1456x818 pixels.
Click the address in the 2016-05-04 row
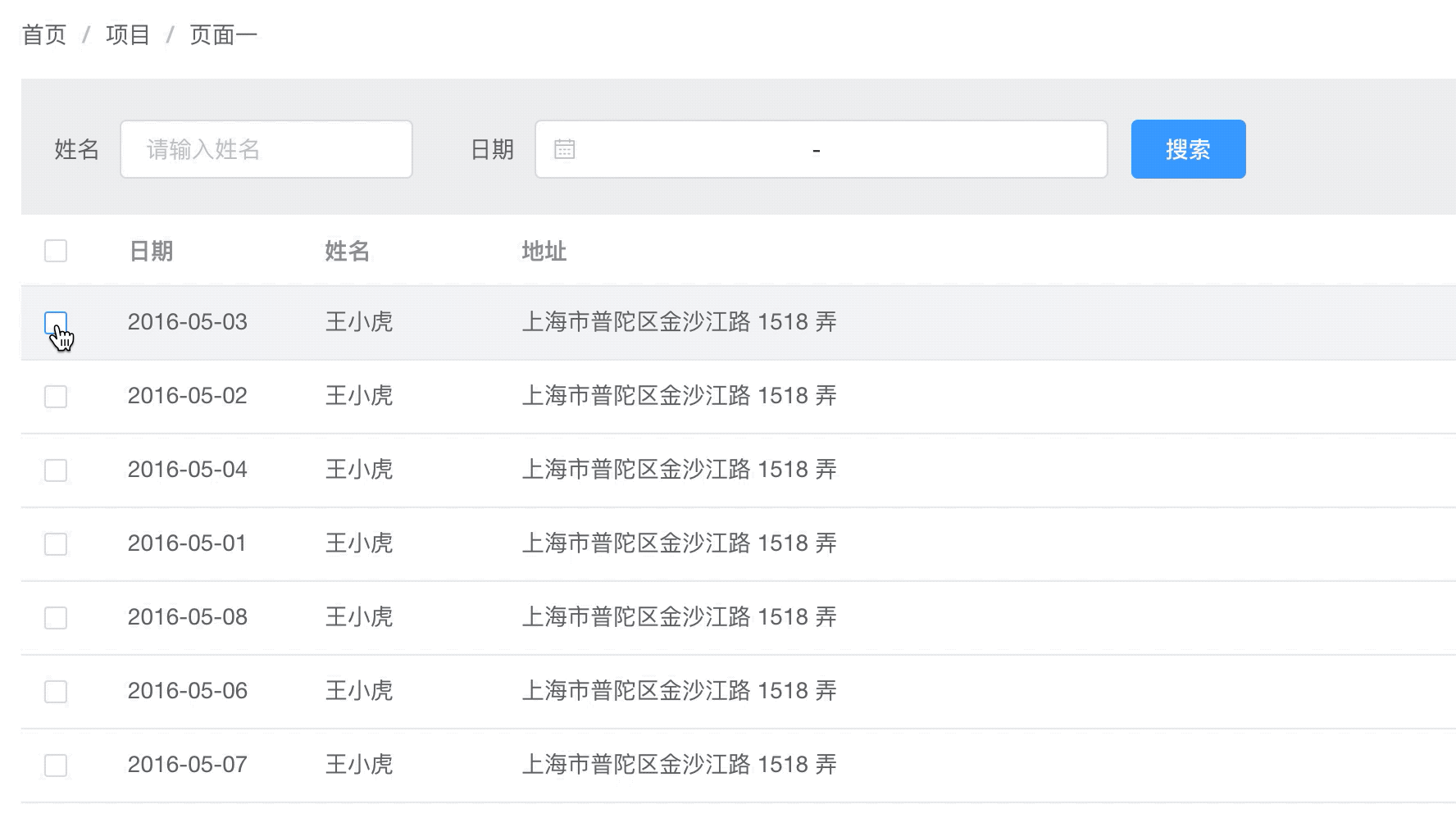coord(680,470)
